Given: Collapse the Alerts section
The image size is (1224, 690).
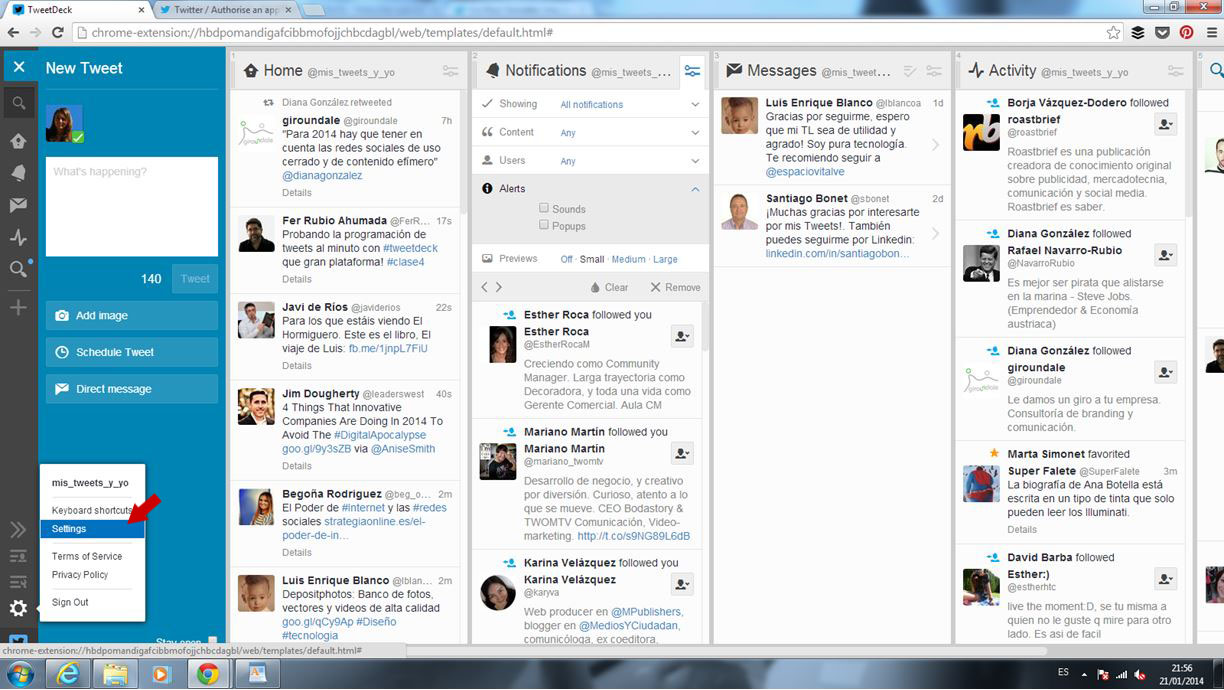Looking at the screenshot, I should 695,188.
